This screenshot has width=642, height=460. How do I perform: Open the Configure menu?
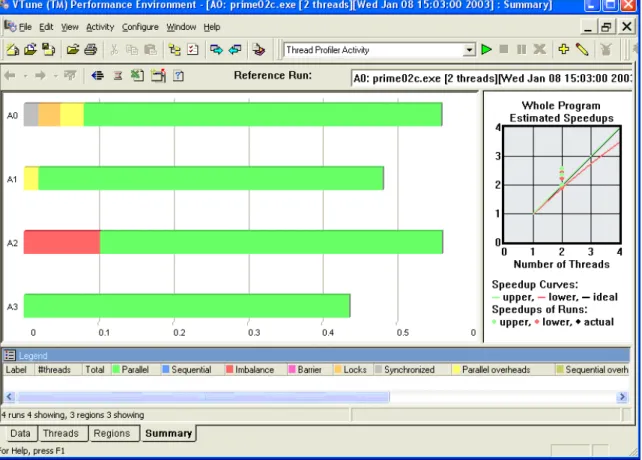(x=140, y=27)
